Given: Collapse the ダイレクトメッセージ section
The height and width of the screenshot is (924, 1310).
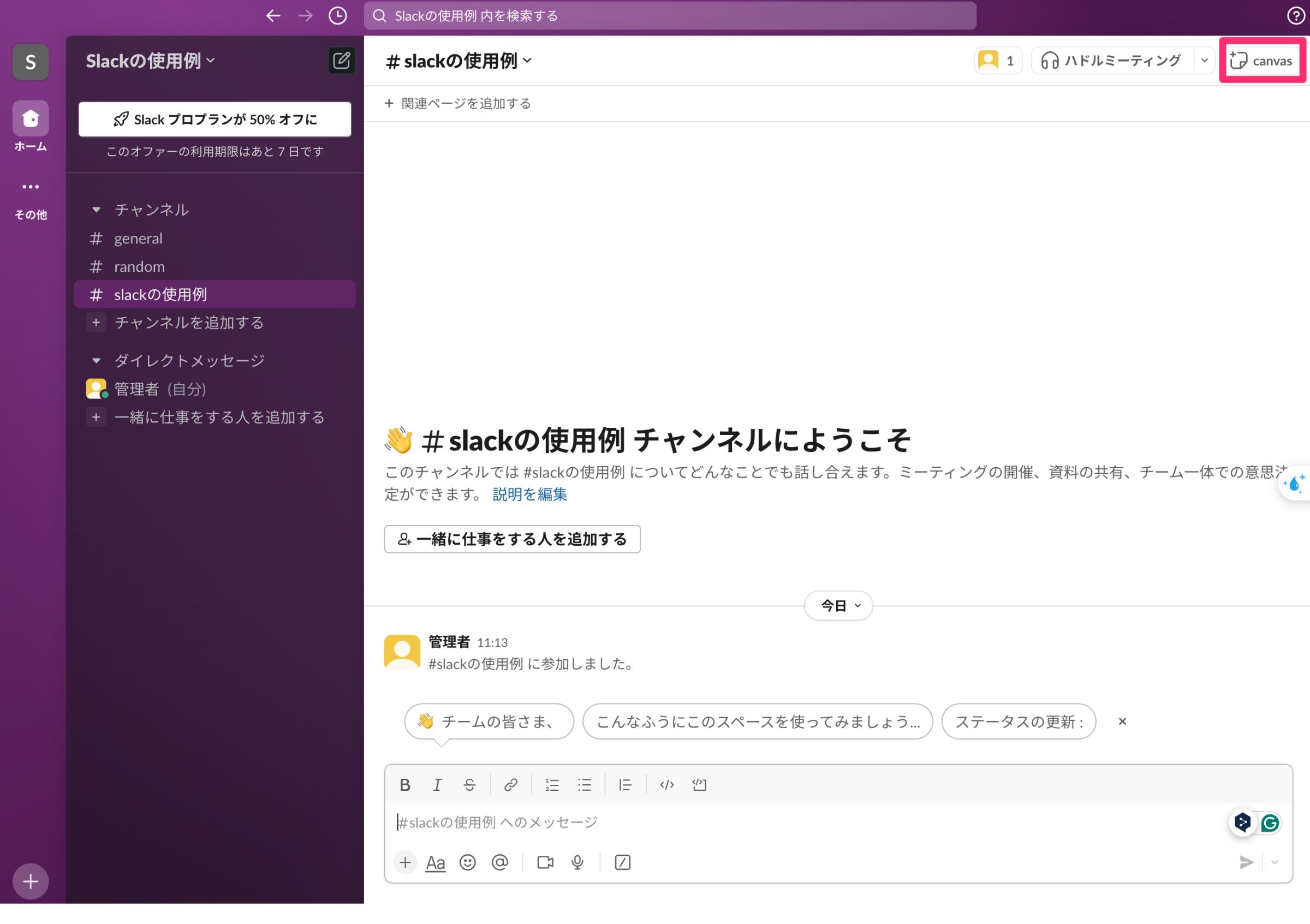Looking at the screenshot, I should [97, 360].
